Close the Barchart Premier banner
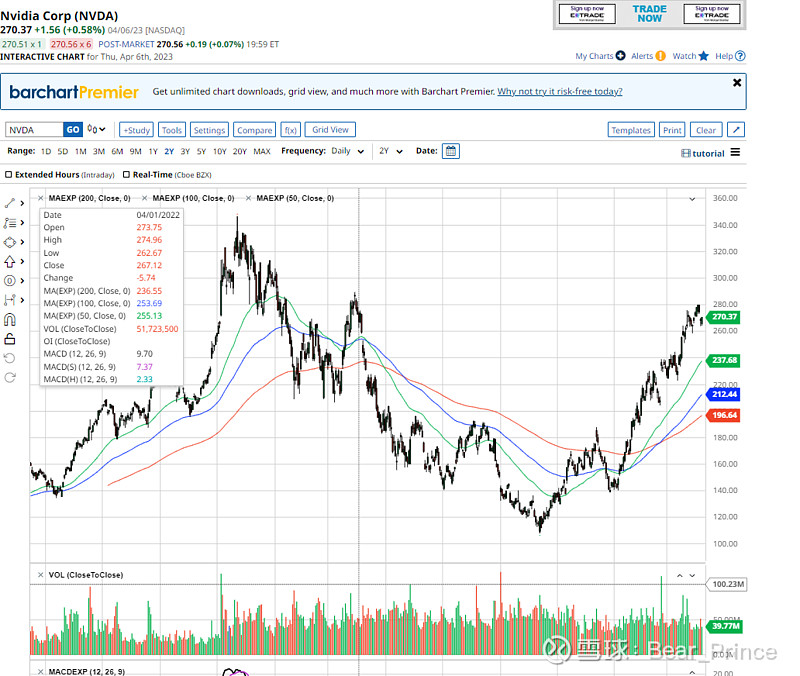 tap(737, 83)
